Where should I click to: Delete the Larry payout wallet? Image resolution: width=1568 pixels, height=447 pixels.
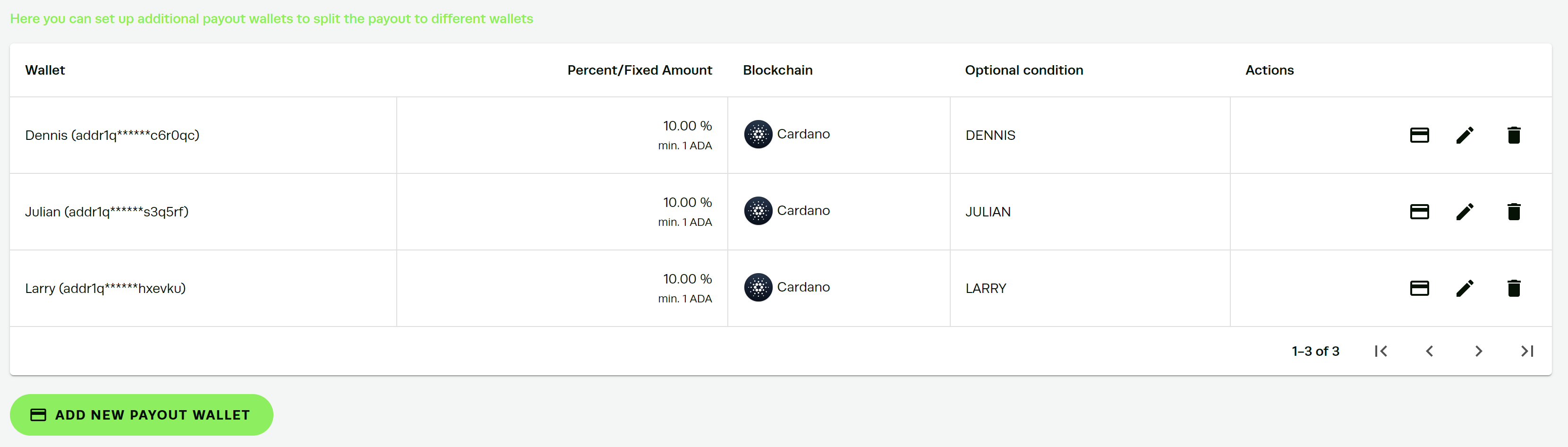[1514, 288]
